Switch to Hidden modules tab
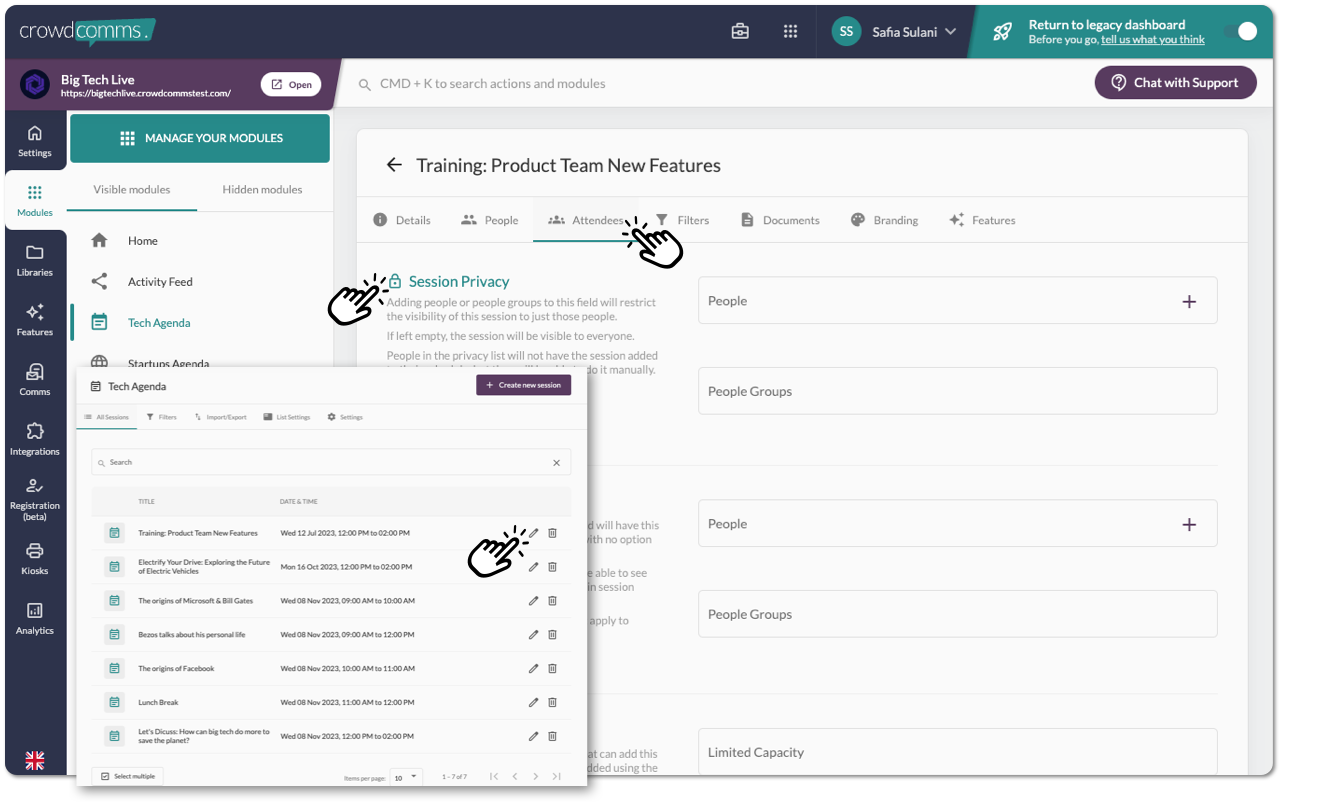 [x=262, y=189]
